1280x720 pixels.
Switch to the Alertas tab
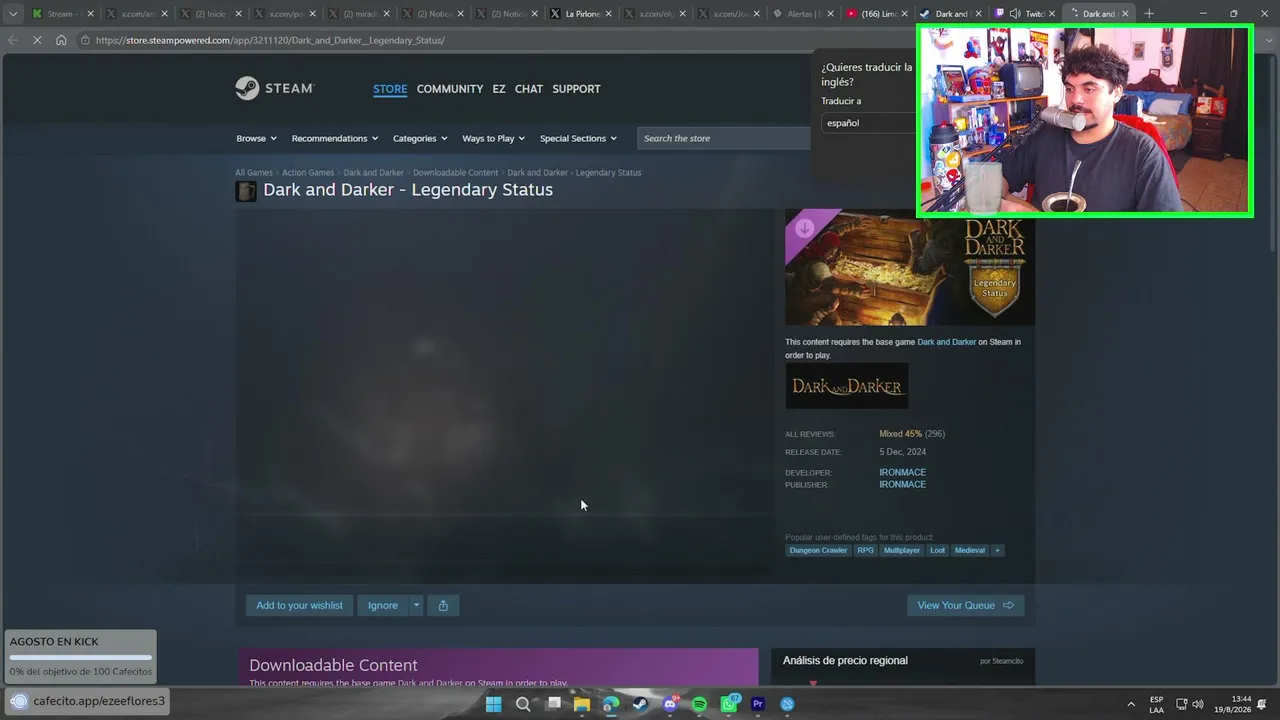point(803,14)
